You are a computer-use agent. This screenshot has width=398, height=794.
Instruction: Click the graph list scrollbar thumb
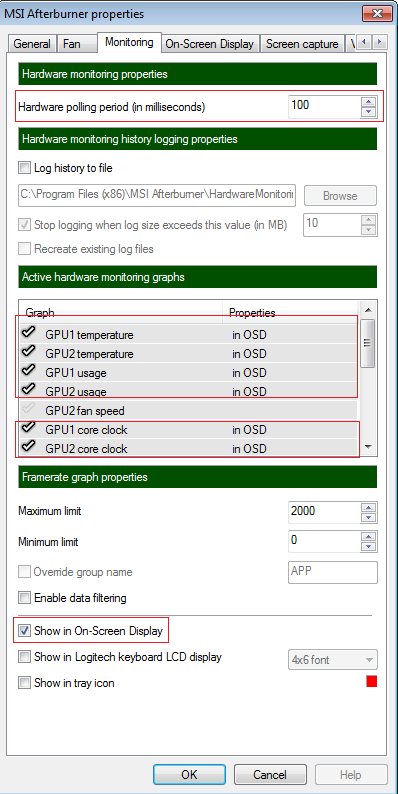(x=368, y=343)
